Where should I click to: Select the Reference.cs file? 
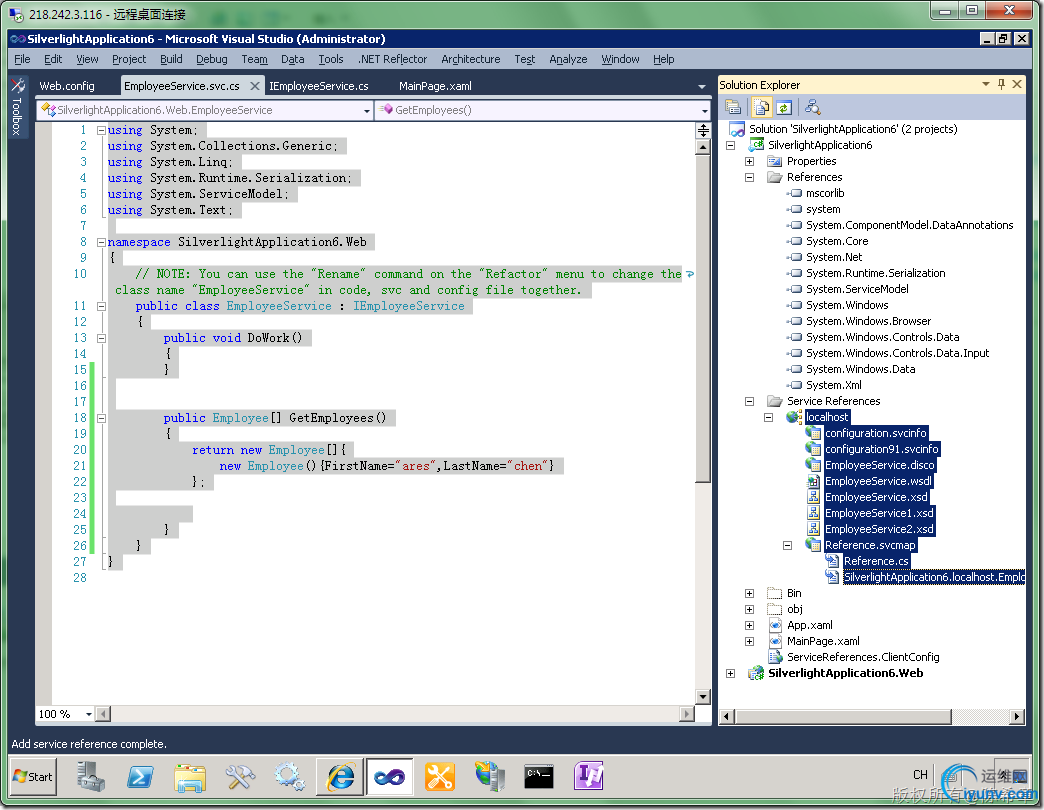[876, 561]
